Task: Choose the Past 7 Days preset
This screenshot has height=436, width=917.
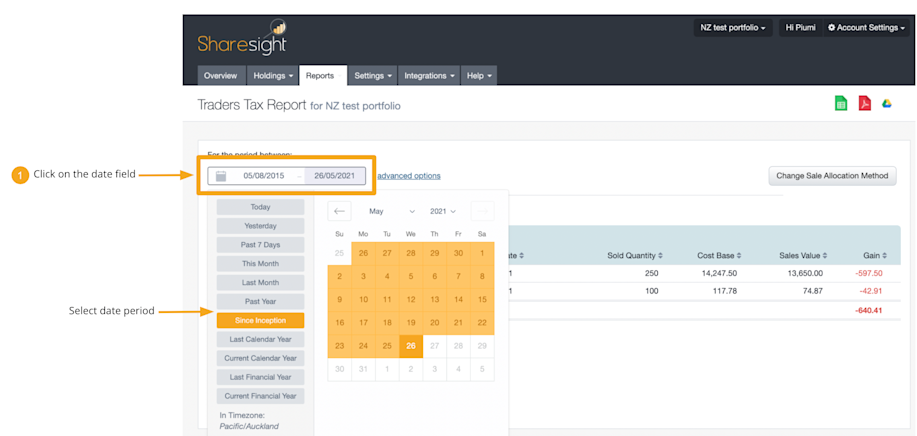Action: (x=260, y=244)
